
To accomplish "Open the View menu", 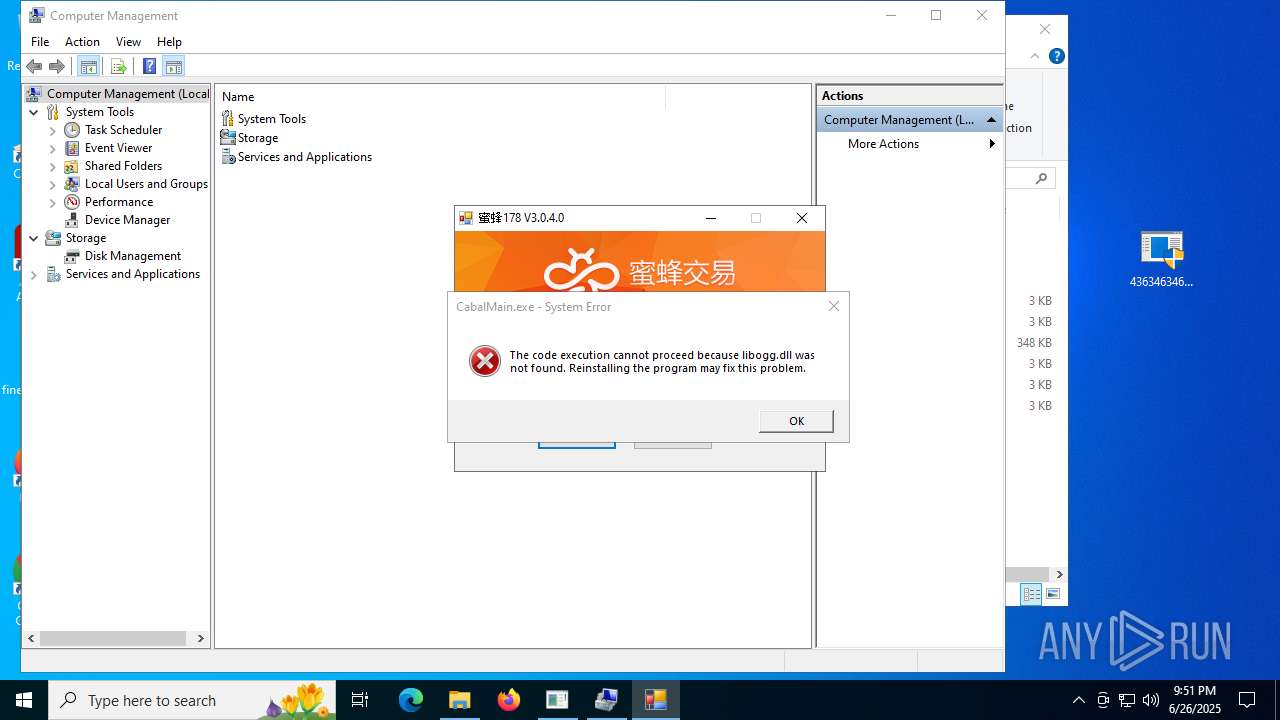I will 128,42.
